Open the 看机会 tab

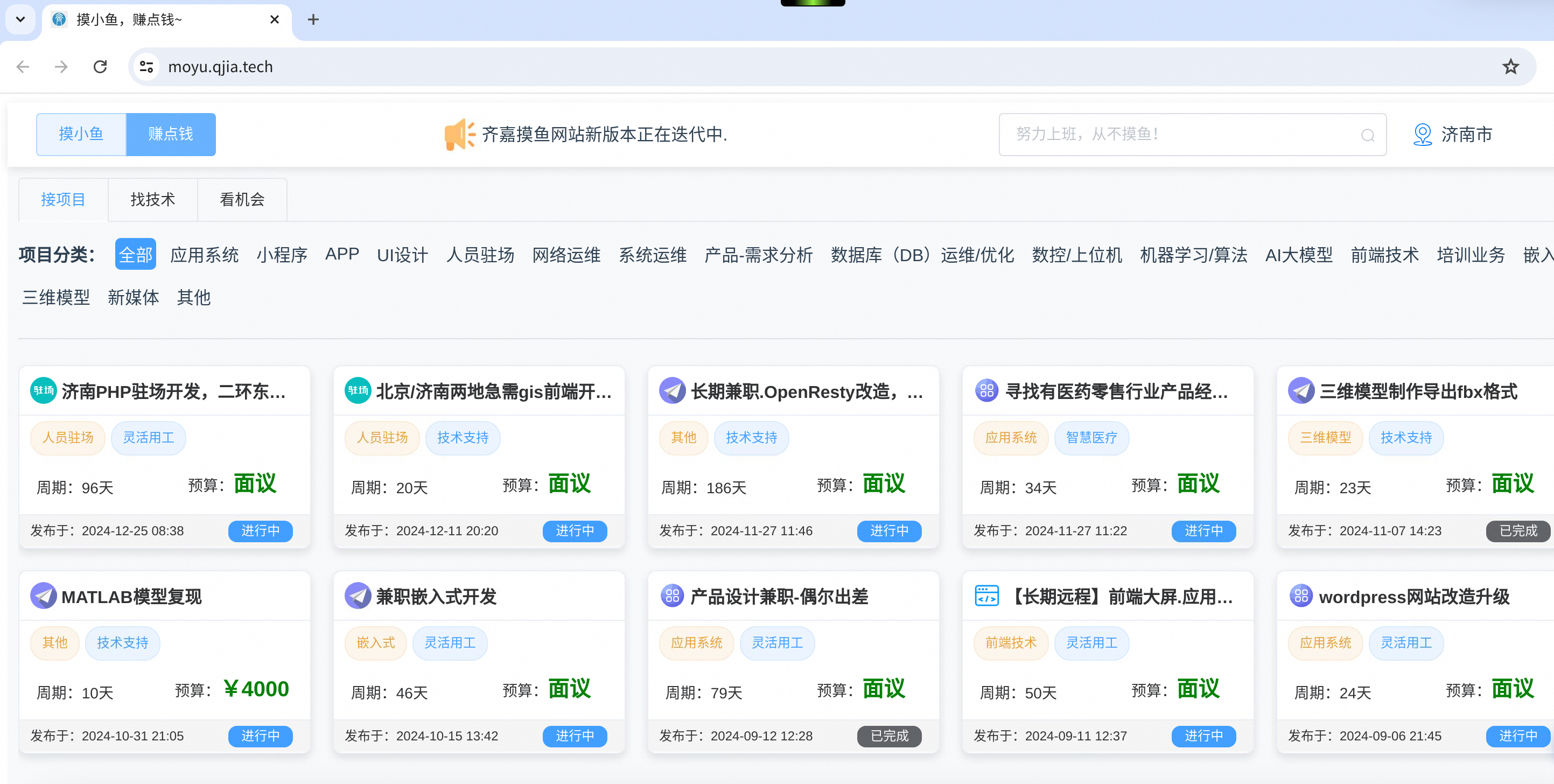pyautogui.click(x=242, y=200)
